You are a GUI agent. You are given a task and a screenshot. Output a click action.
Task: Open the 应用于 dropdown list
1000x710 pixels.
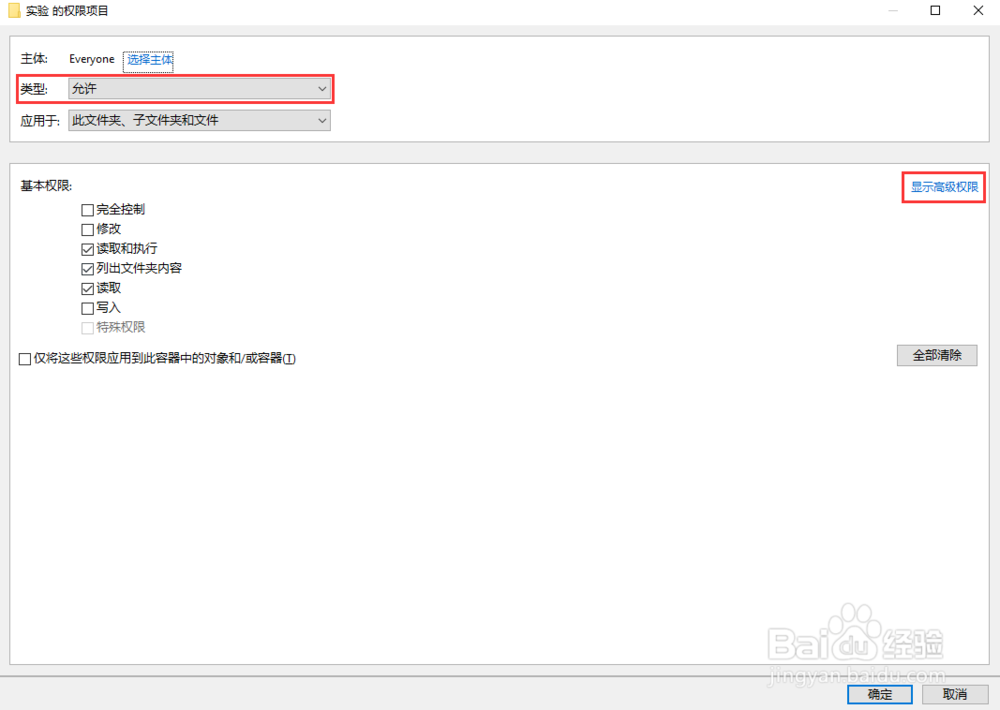pyautogui.click(x=199, y=121)
